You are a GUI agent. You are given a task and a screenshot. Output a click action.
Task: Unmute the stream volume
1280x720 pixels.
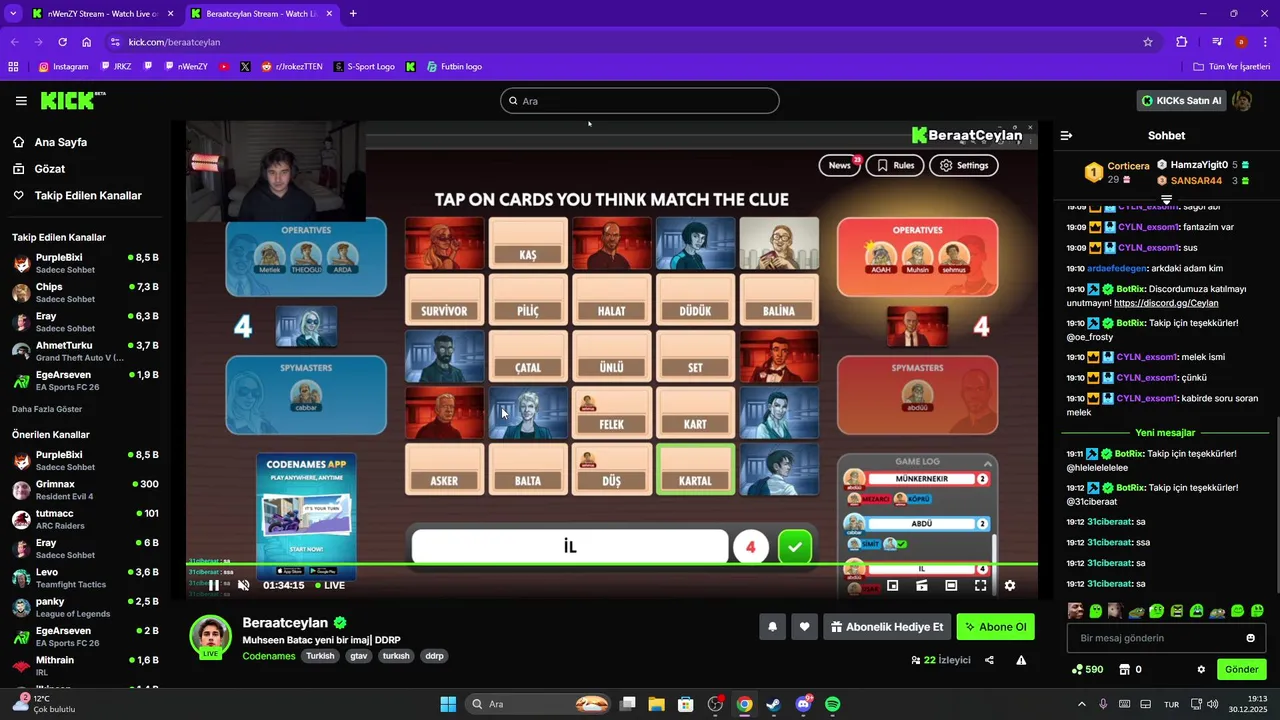click(x=243, y=585)
